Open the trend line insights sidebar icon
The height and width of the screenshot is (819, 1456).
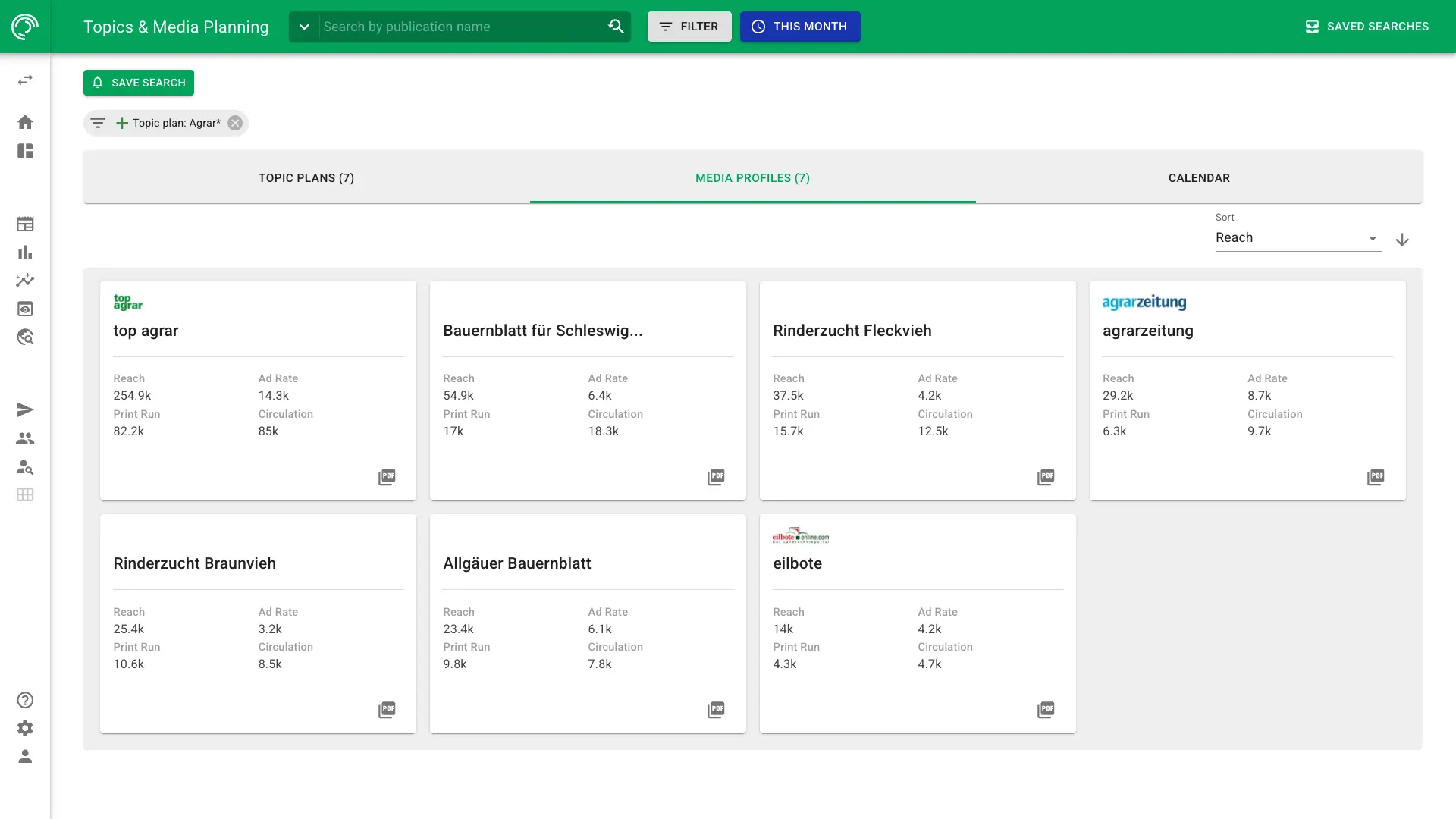[25, 281]
